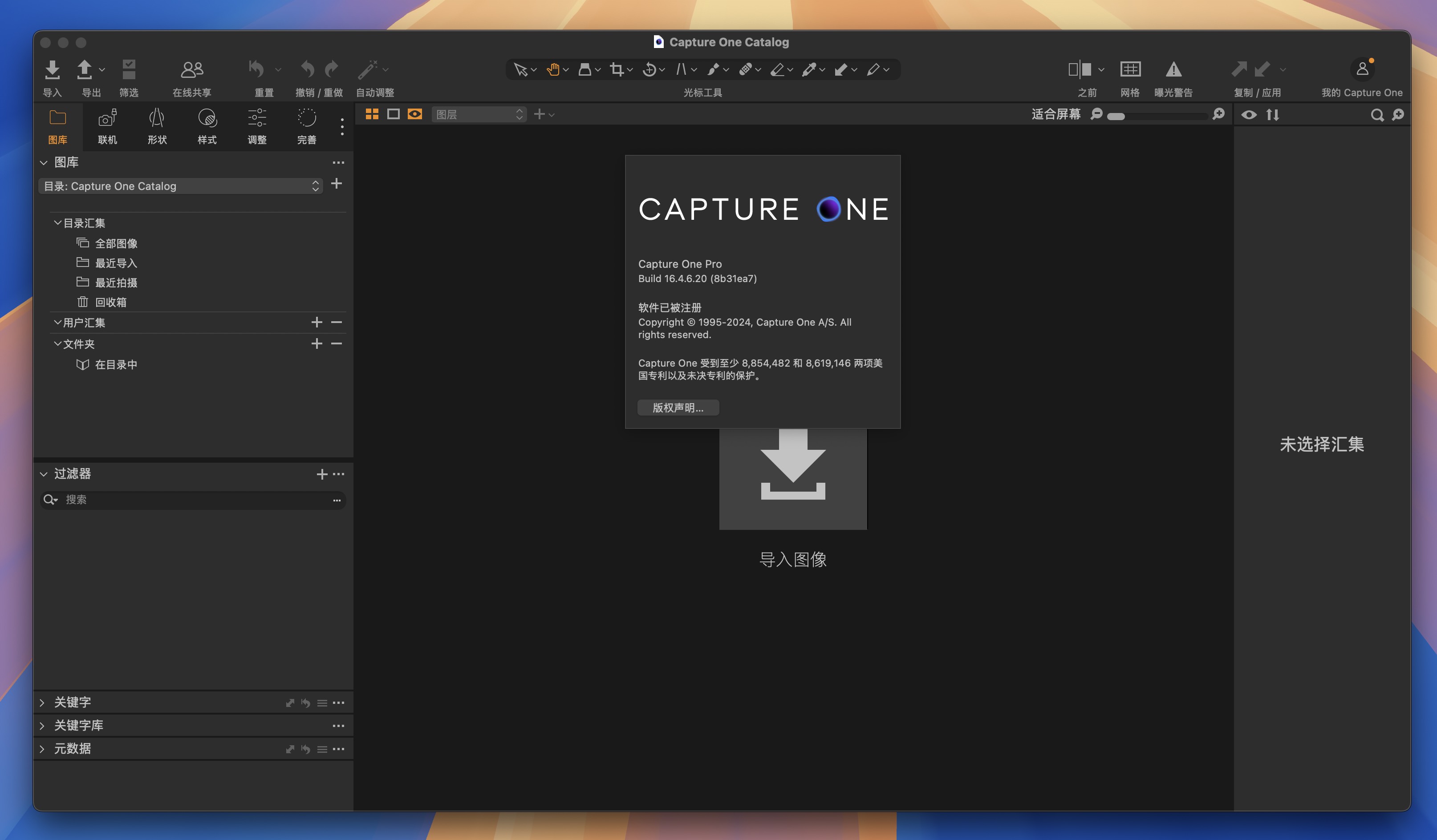
Task: Select the Rotate cursor tool
Action: (649, 69)
